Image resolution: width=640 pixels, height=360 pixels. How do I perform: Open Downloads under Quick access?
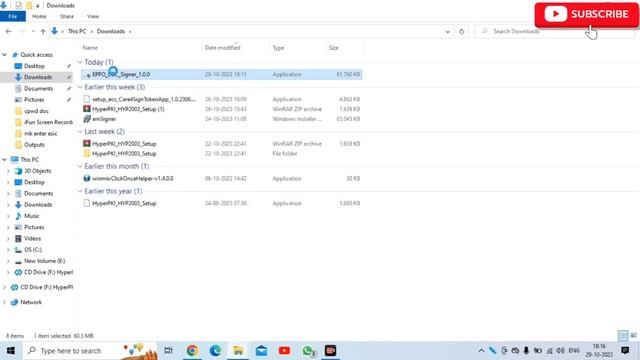coord(38,77)
